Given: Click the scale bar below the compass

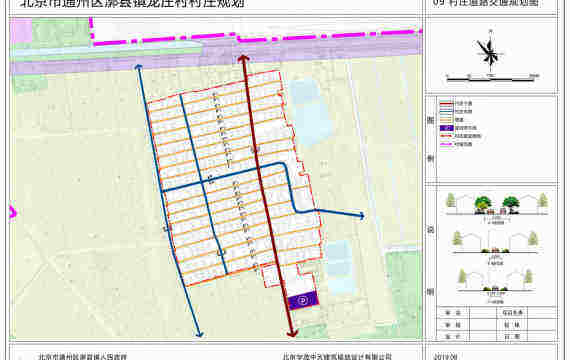Looking at the screenshot, I should 493,77.
